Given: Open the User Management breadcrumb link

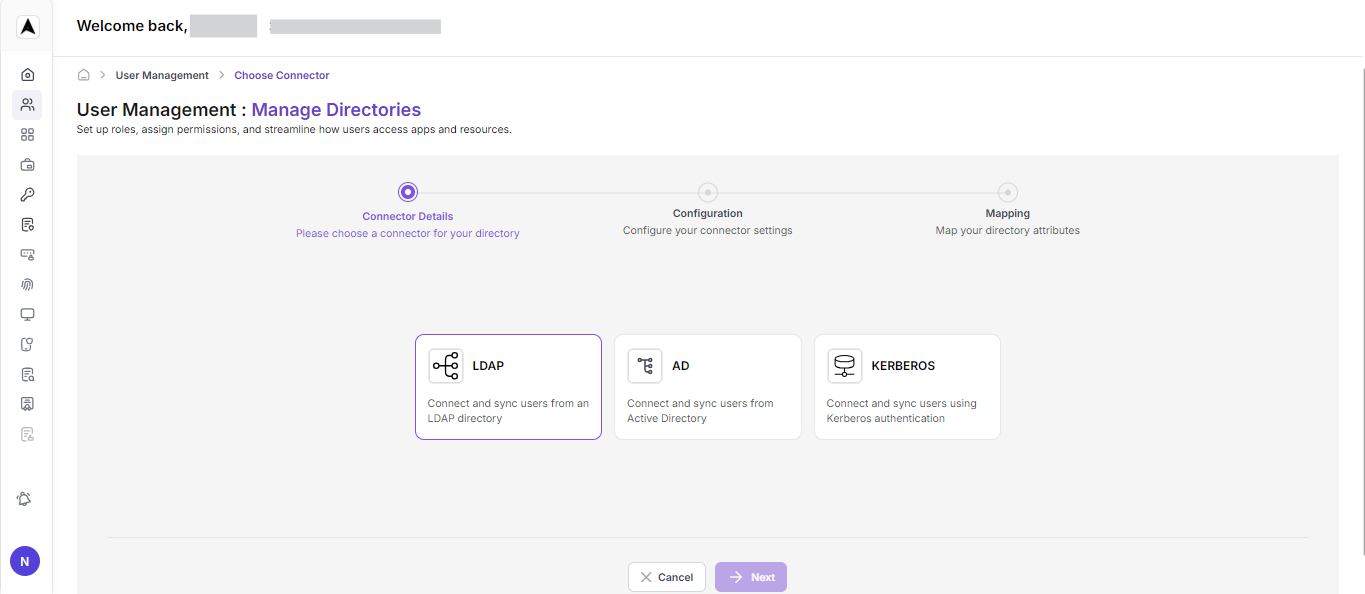Looking at the screenshot, I should (162, 74).
